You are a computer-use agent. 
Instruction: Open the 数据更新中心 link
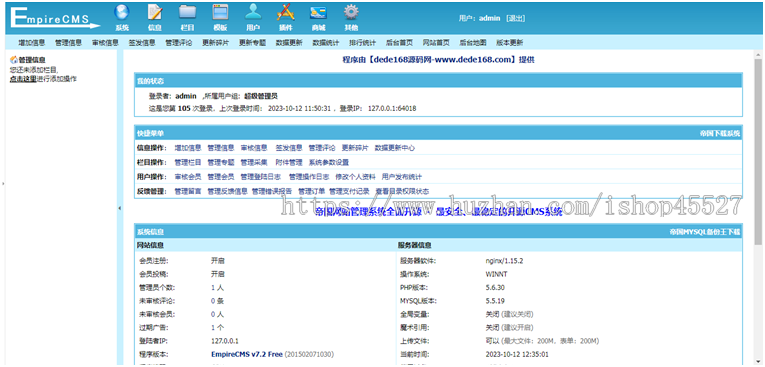pos(395,147)
